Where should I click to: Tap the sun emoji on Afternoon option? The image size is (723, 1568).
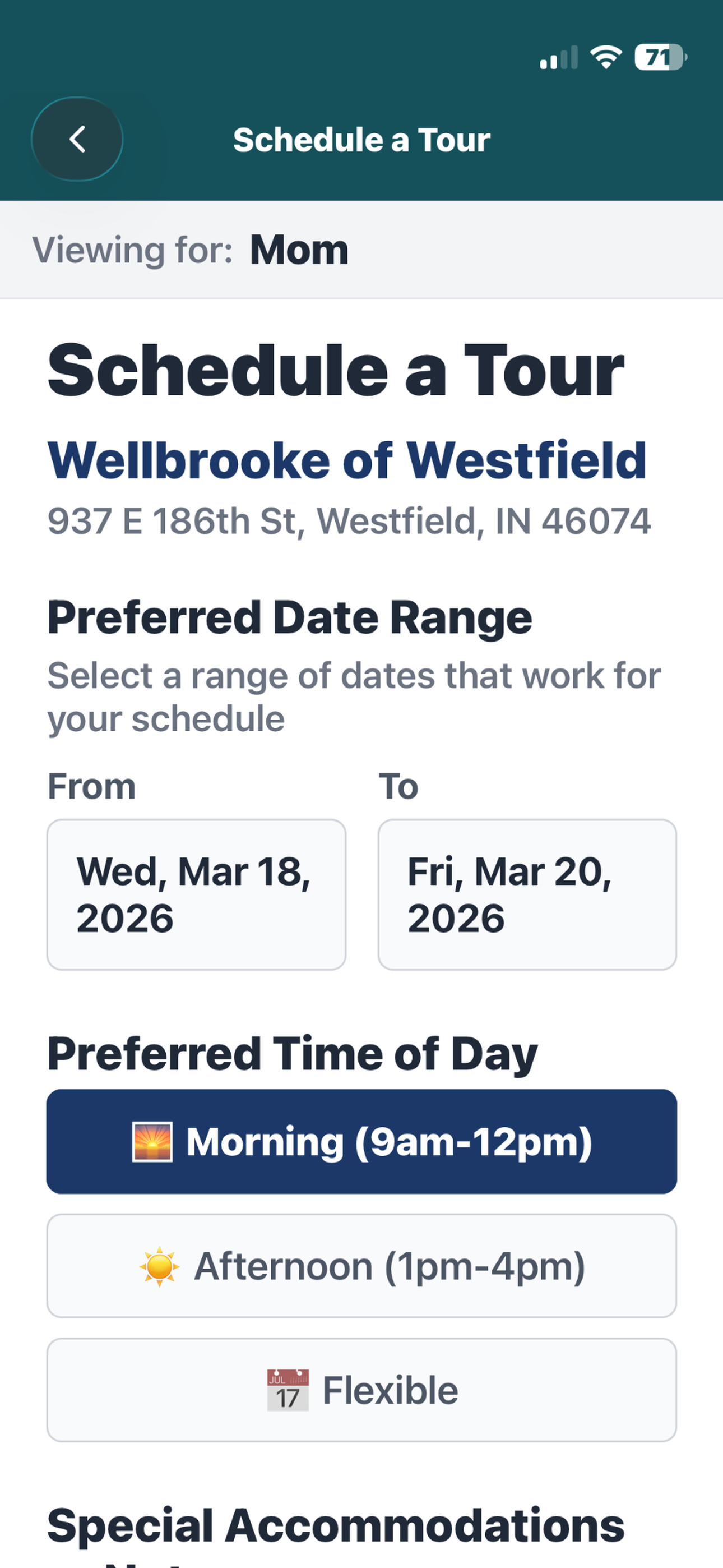tap(159, 1266)
